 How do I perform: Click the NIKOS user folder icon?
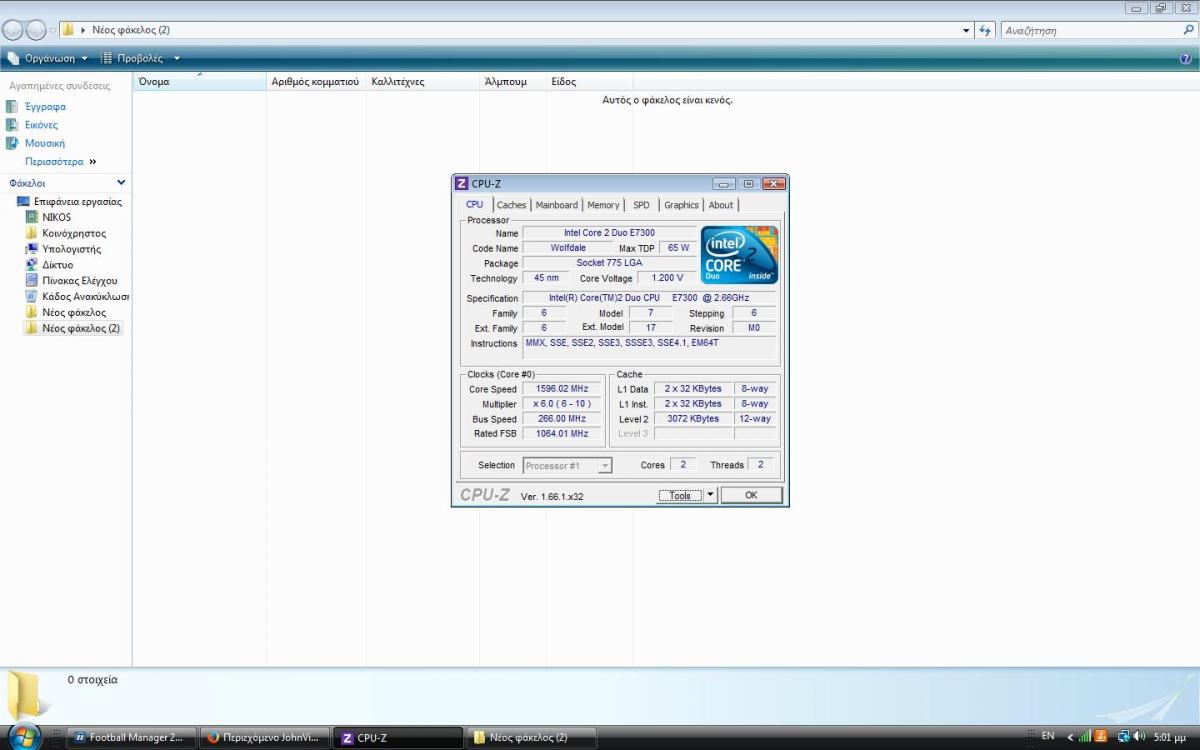pyautogui.click(x=32, y=217)
